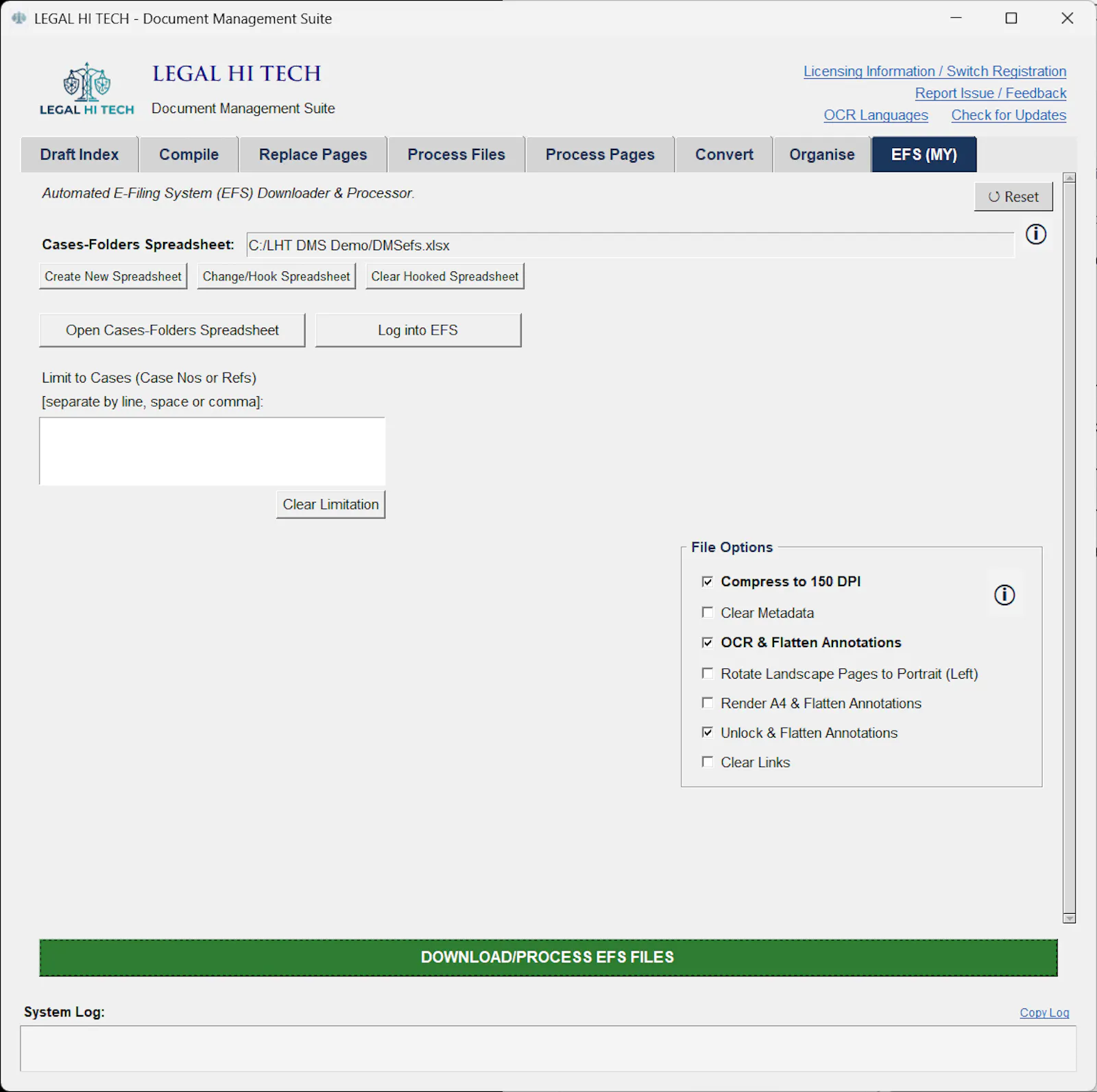Open the Compile tab

[x=189, y=155]
